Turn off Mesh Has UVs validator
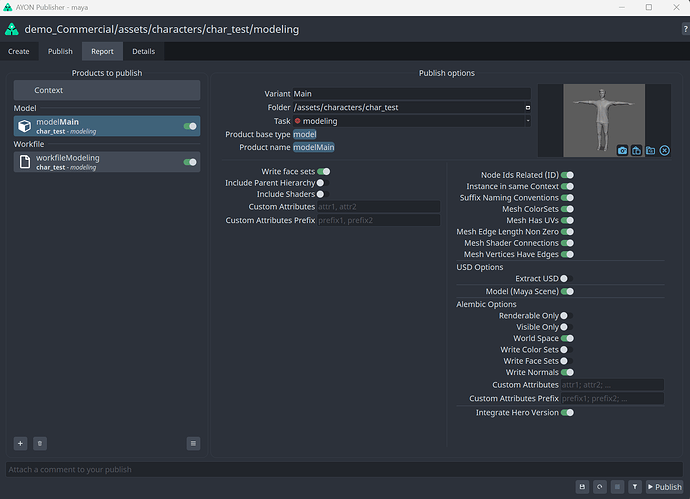Image resolution: width=690 pixels, height=499 pixels. (567, 220)
